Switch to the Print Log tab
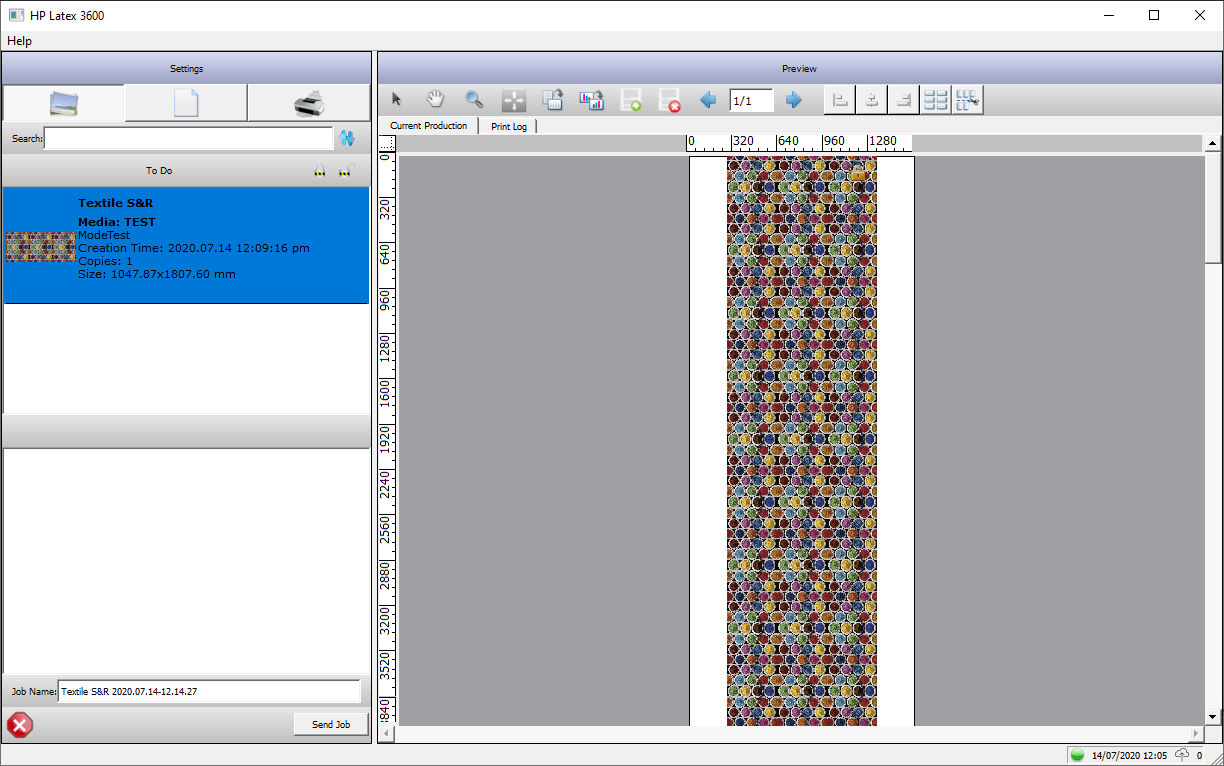The image size is (1224, 766). [509, 127]
